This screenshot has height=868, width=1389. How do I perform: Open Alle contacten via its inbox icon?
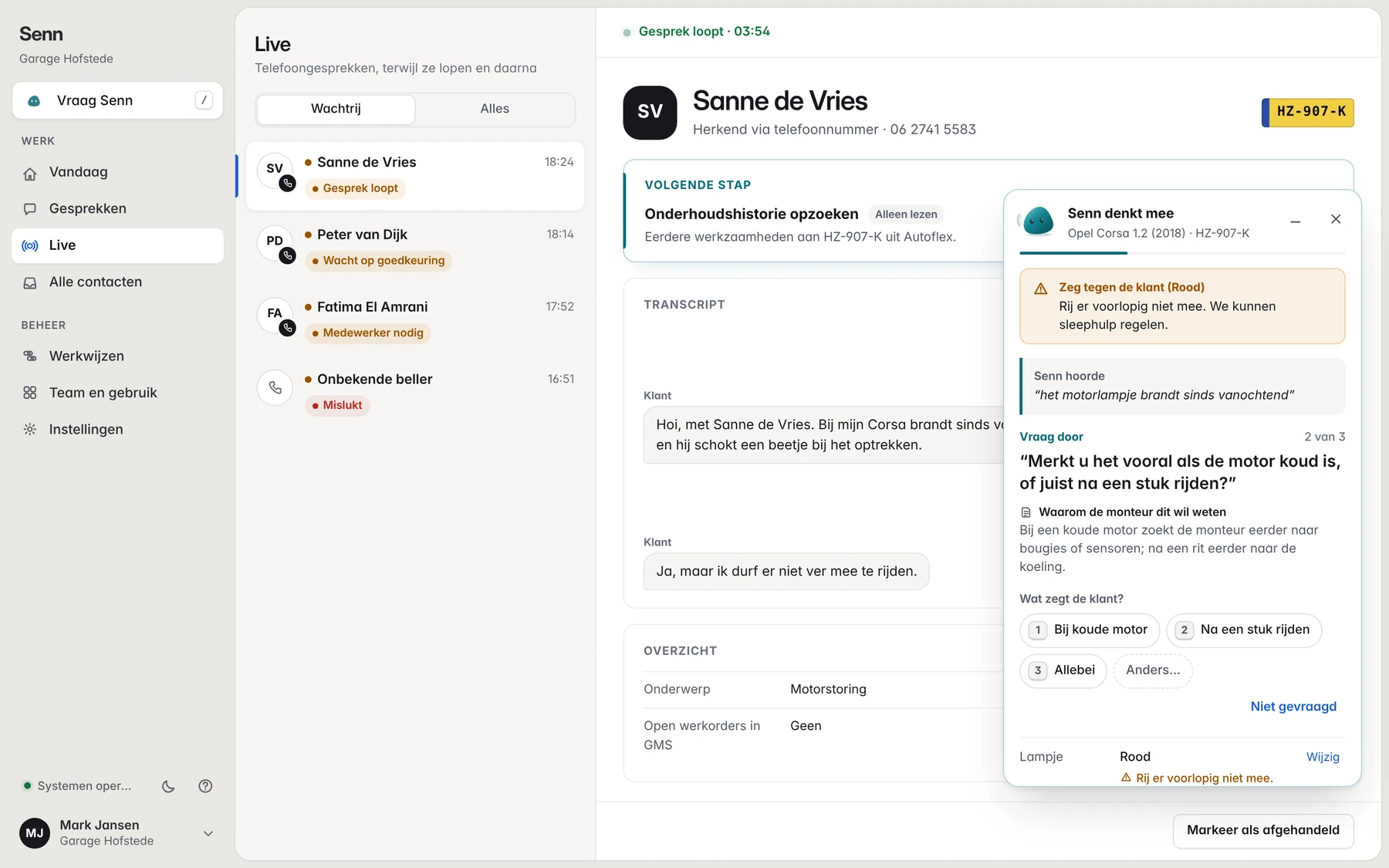(x=30, y=282)
